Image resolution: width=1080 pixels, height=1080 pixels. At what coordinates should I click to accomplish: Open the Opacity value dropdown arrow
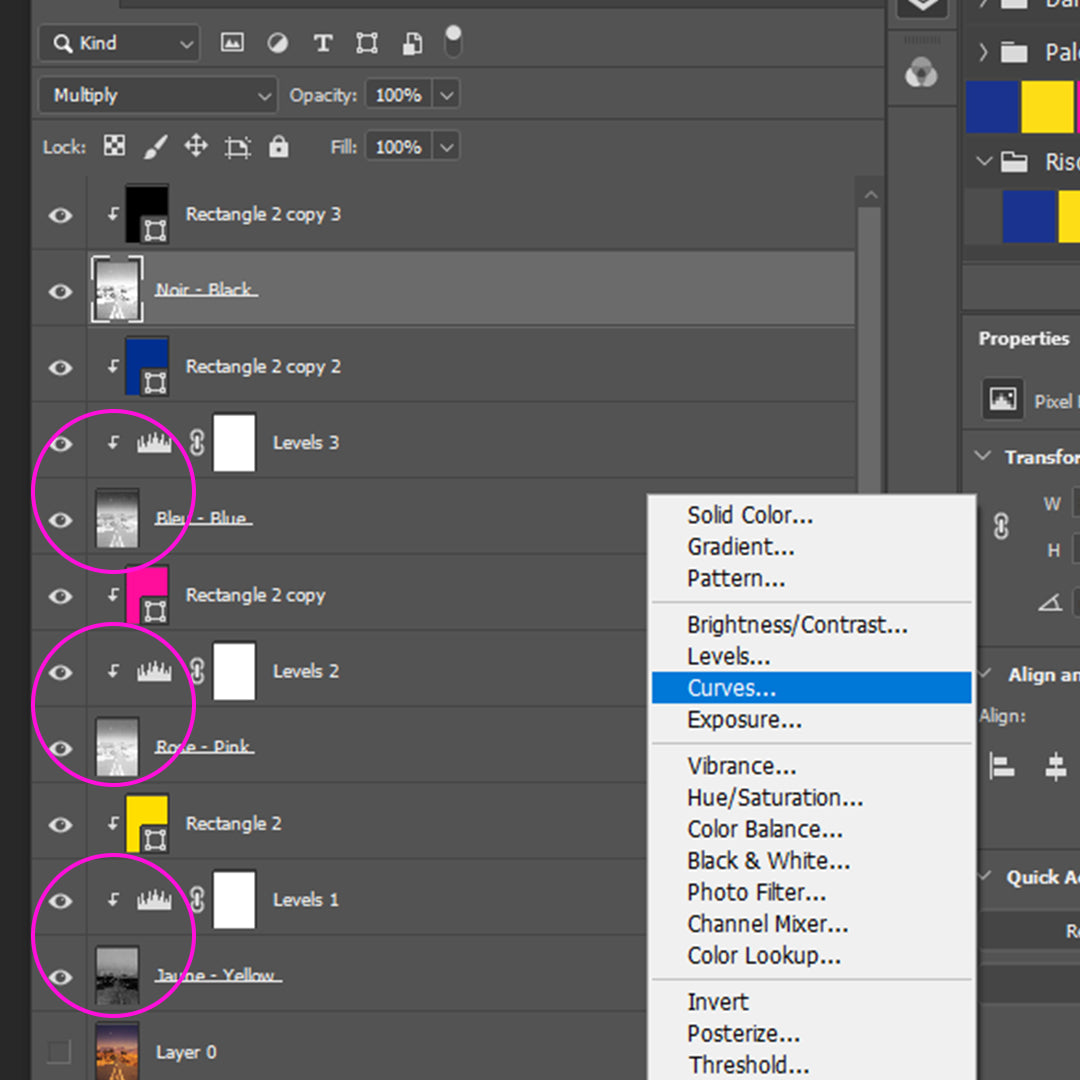click(x=447, y=96)
